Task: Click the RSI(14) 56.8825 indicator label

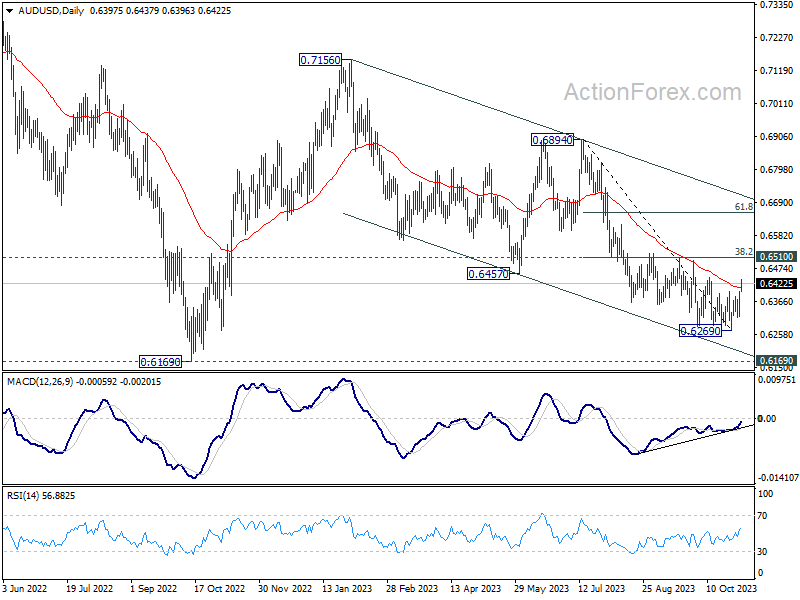Action: [40, 496]
